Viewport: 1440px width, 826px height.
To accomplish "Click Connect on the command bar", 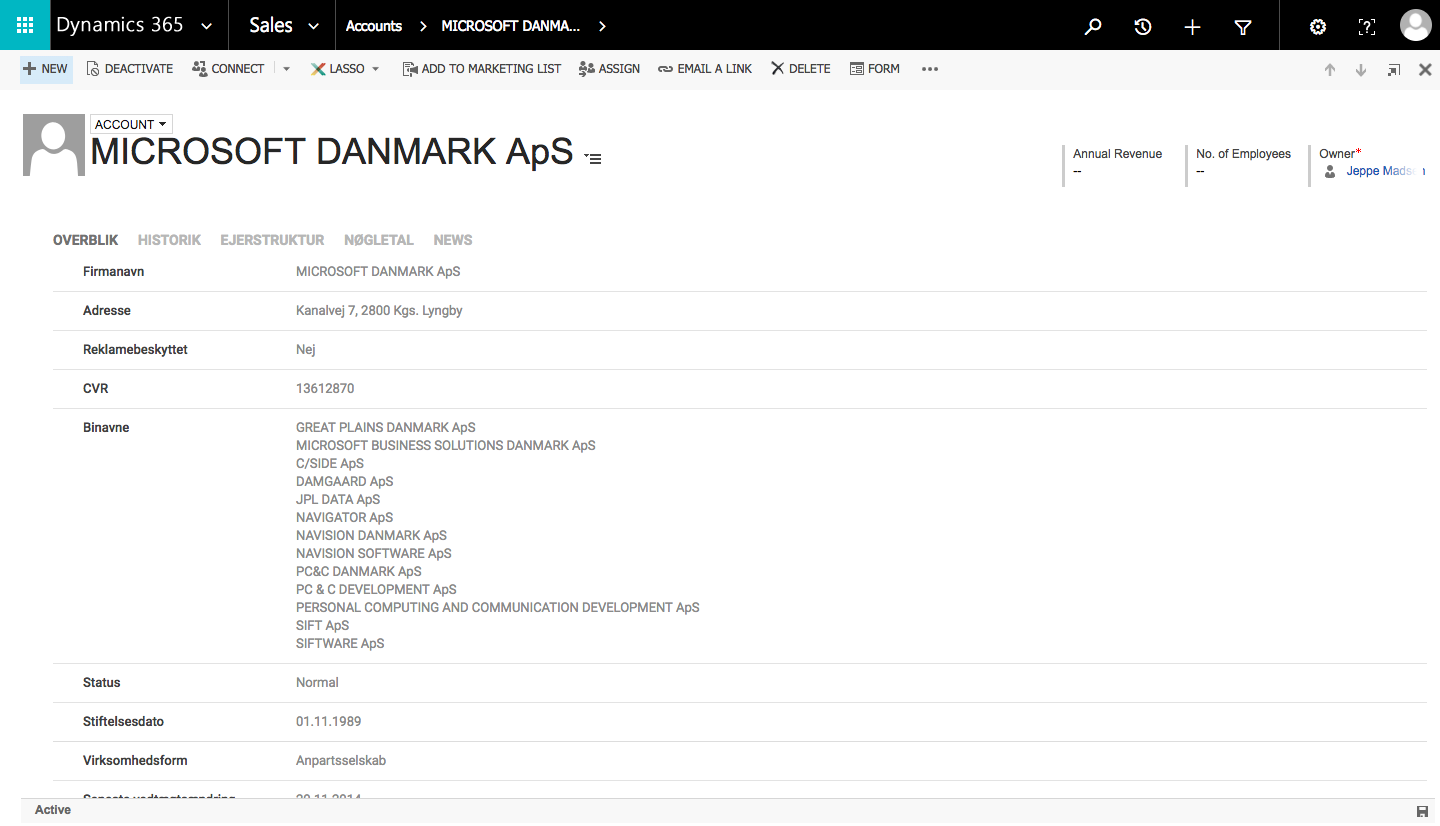I will pos(228,69).
